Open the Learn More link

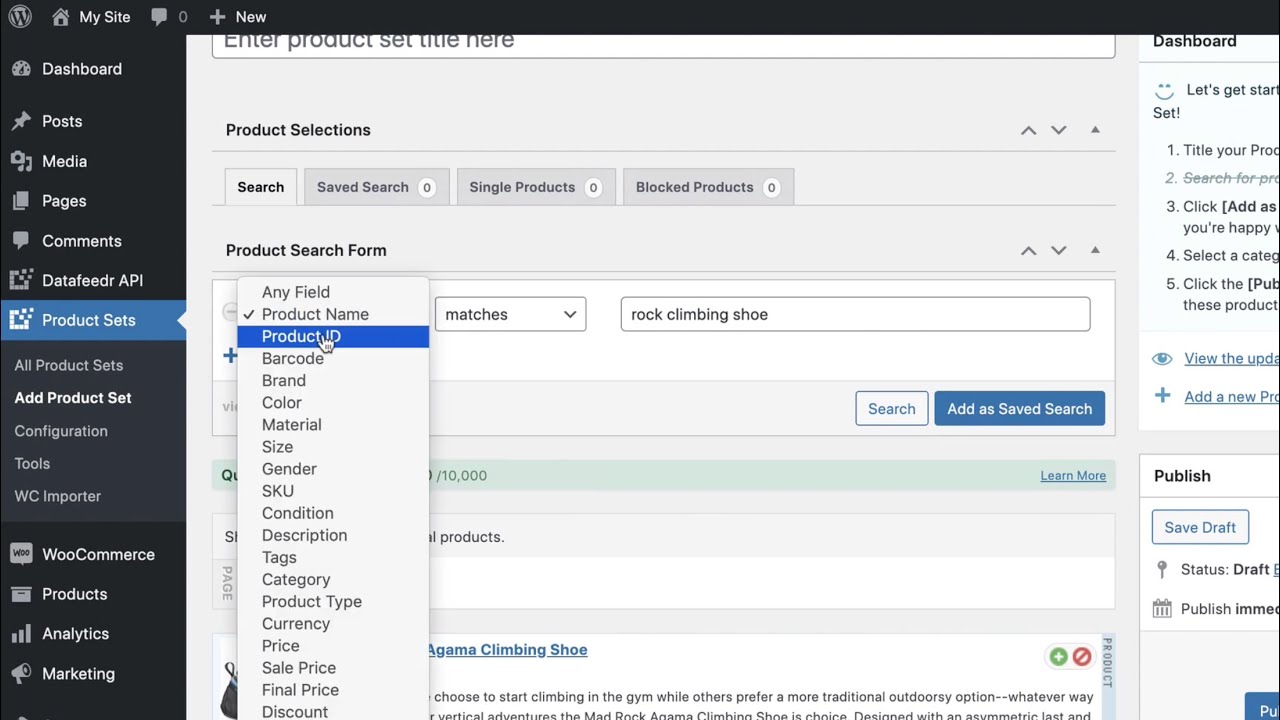pyautogui.click(x=1073, y=475)
